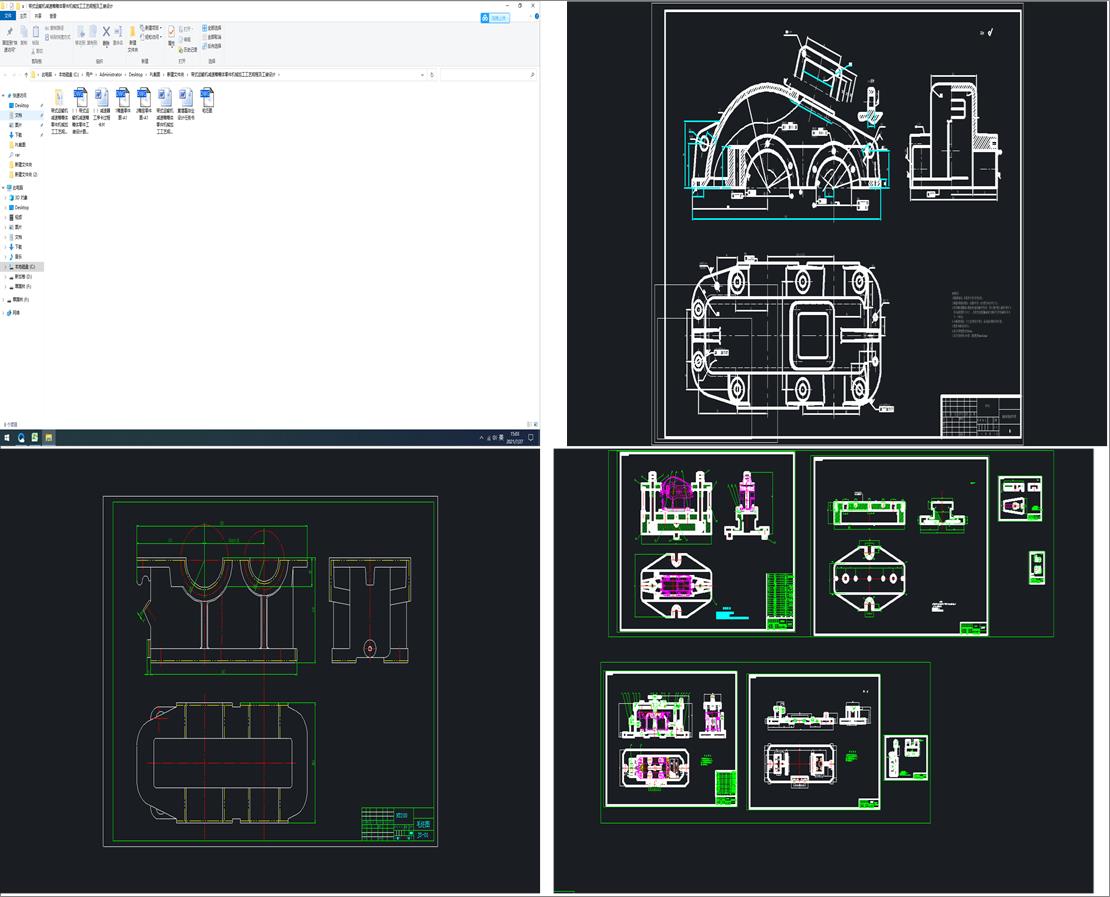Click the Back navigation arrow
Viewport: 1110px width, 897px height.
click(5, 74)
